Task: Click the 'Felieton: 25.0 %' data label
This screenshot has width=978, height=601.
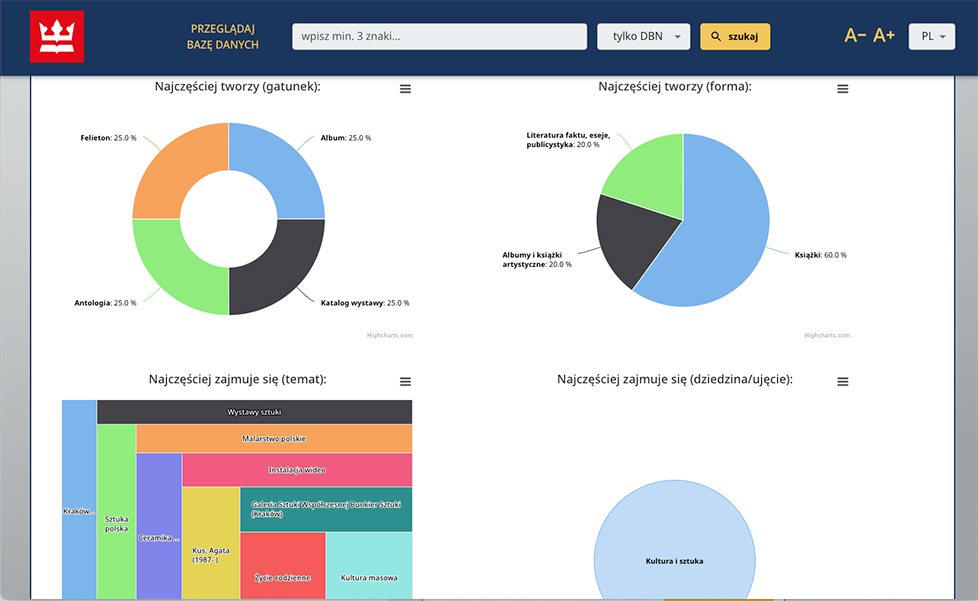Action: tap(109, 138)
